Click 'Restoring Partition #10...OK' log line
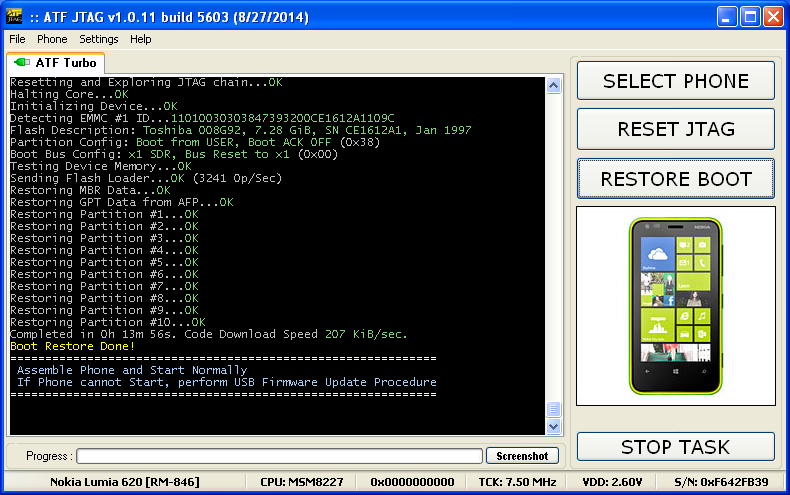This screenshot has height=495, width=790. pyautogui.click(x=108, y=322)
